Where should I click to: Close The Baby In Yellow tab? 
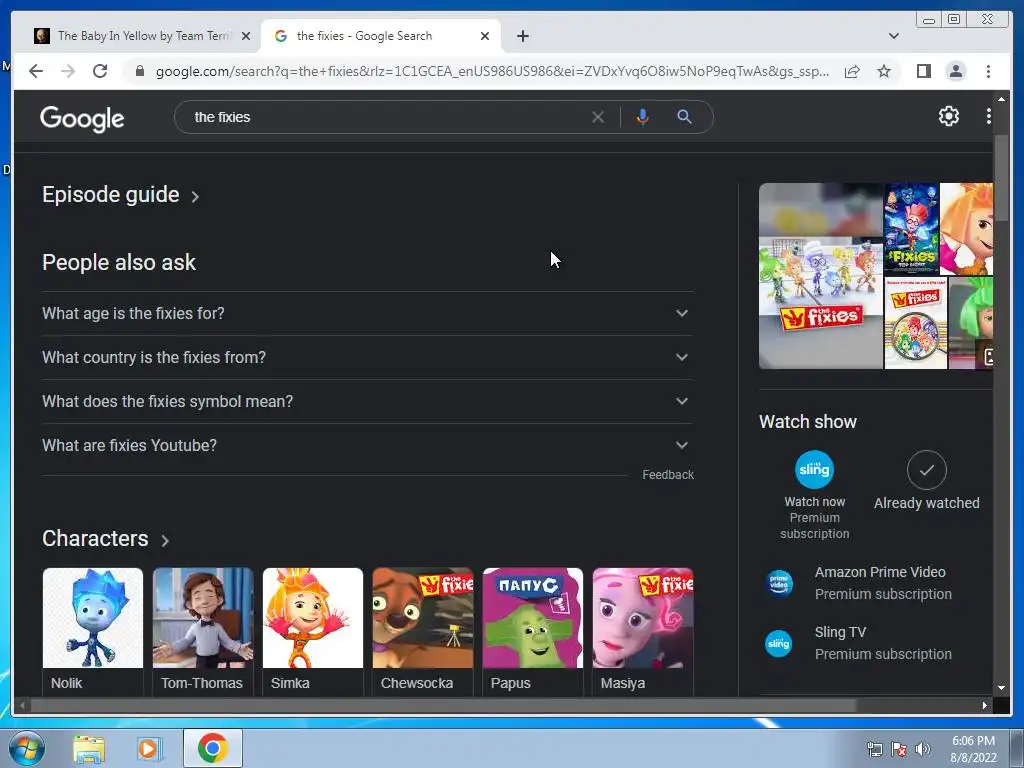point(246,36)
